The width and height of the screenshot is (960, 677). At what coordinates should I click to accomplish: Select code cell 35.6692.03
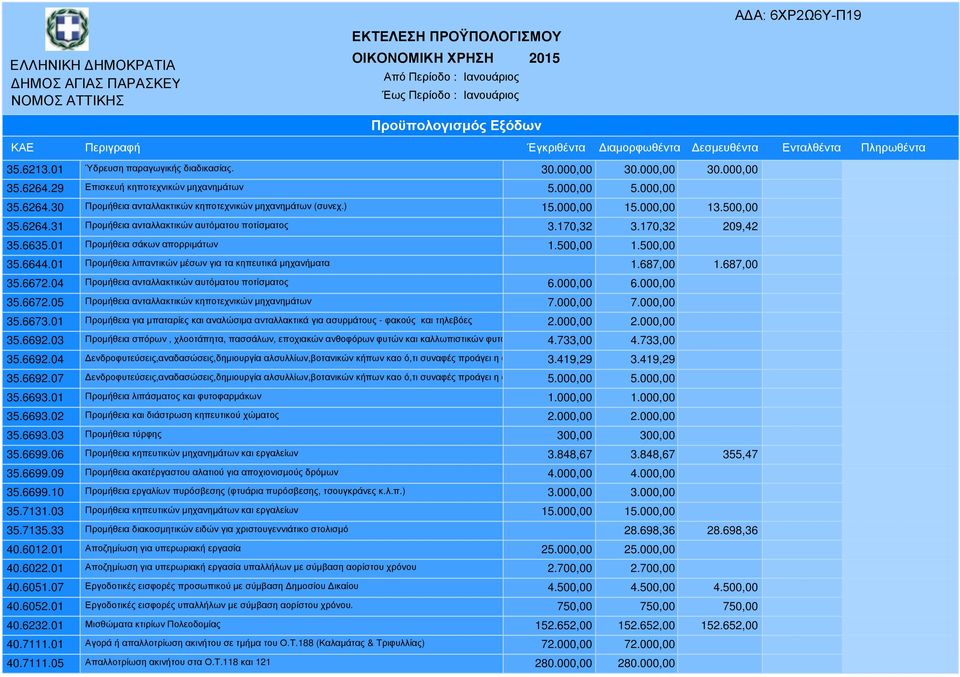41,340
